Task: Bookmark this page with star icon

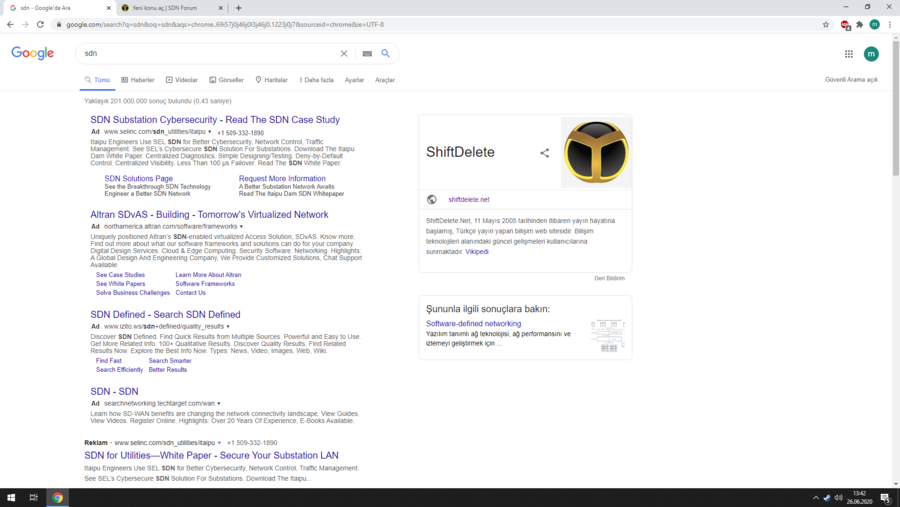Action: point(826,25)
